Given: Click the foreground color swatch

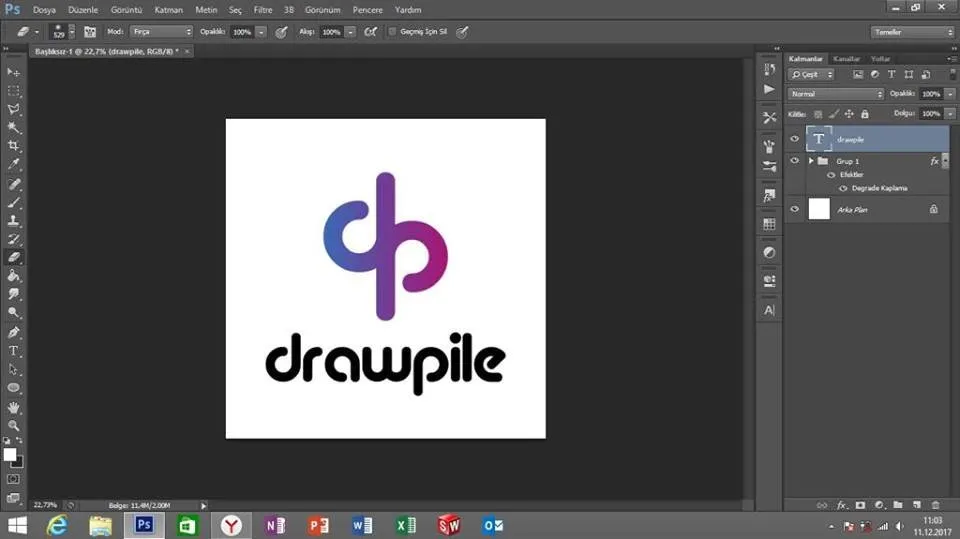Looking at the screenshot, I should pyautogui.click(x=10, y=454).
